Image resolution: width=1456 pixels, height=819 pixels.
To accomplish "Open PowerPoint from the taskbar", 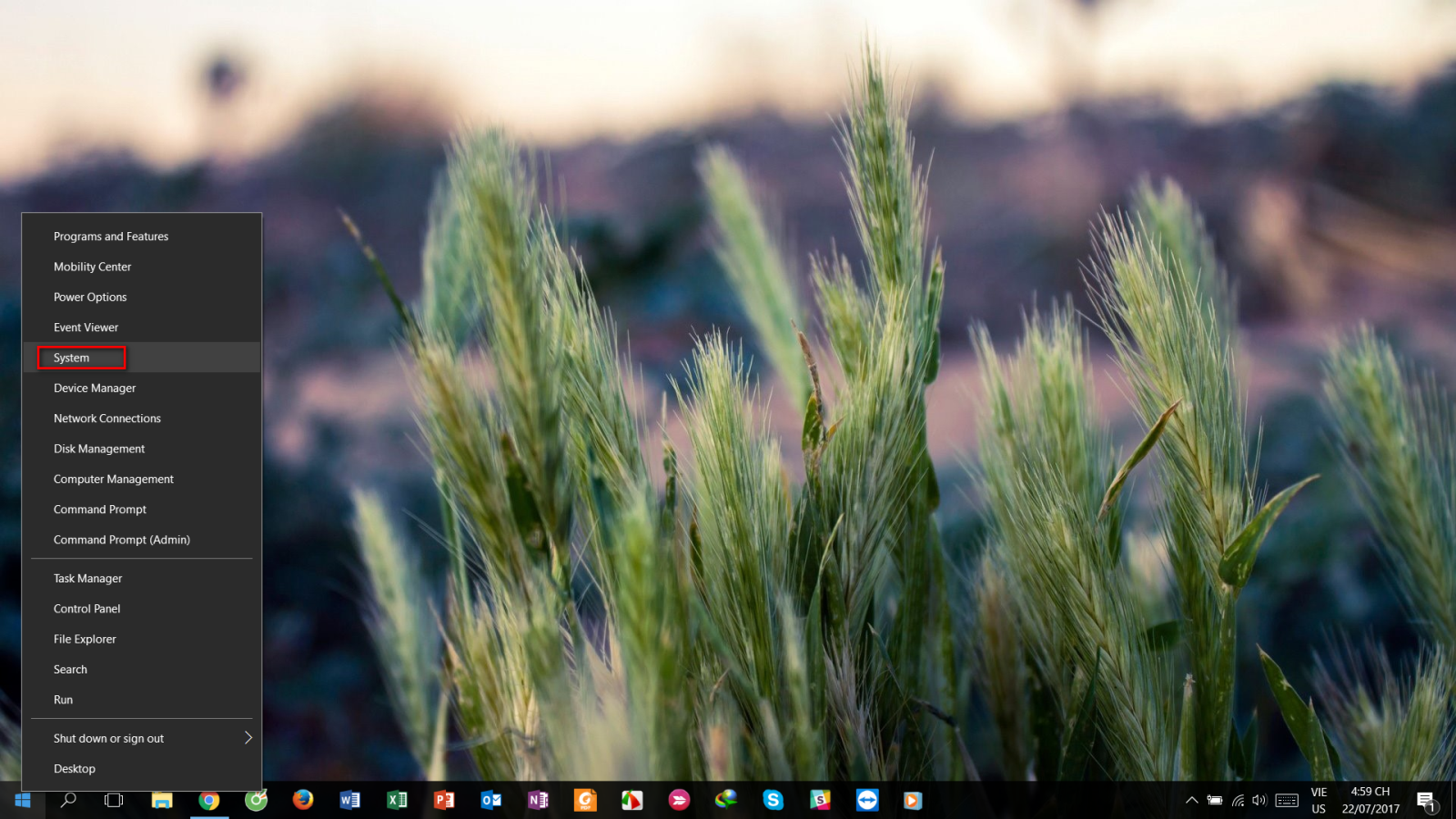I will pyautogui.click(x=444, y=801).
